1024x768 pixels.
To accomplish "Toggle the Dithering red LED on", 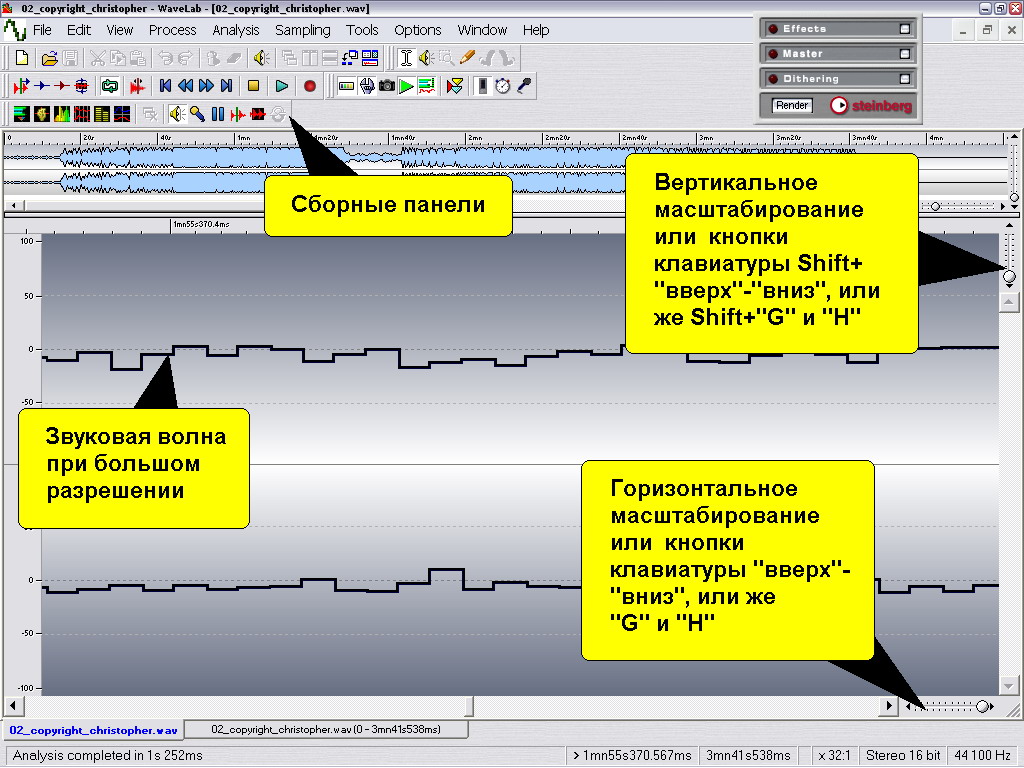I will coord(773,78).
